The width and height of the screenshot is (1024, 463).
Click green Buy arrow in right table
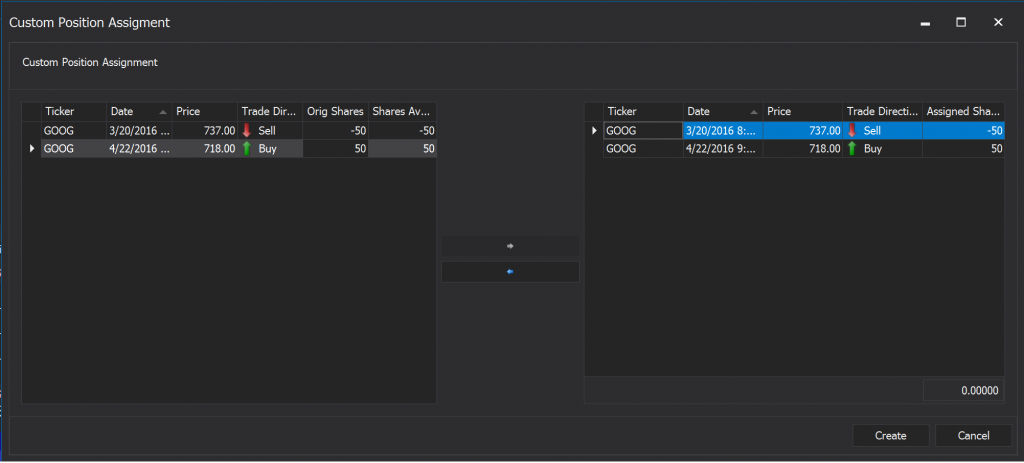(852, 149)
